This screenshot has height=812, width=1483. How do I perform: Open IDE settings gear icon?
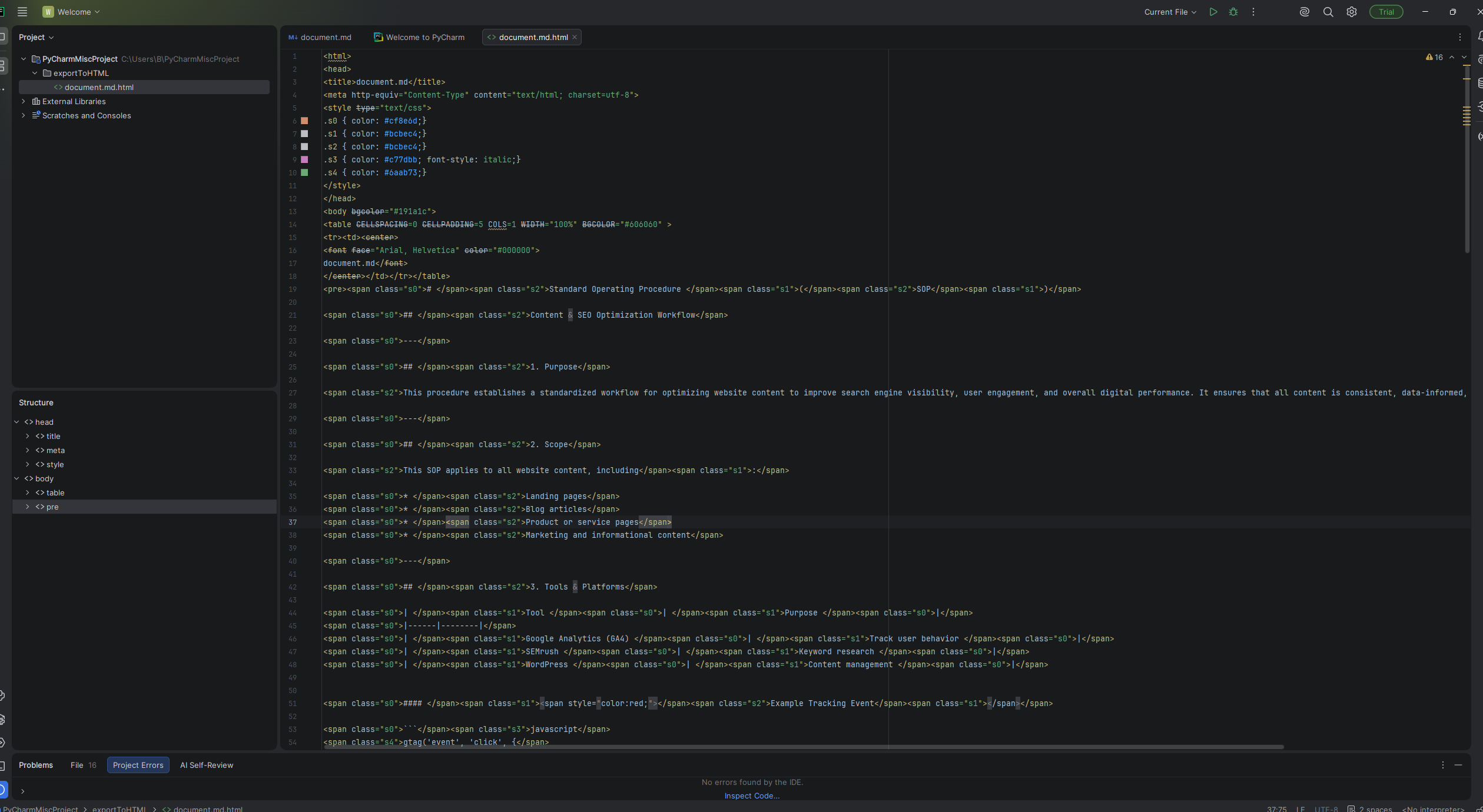(1352, 12)
